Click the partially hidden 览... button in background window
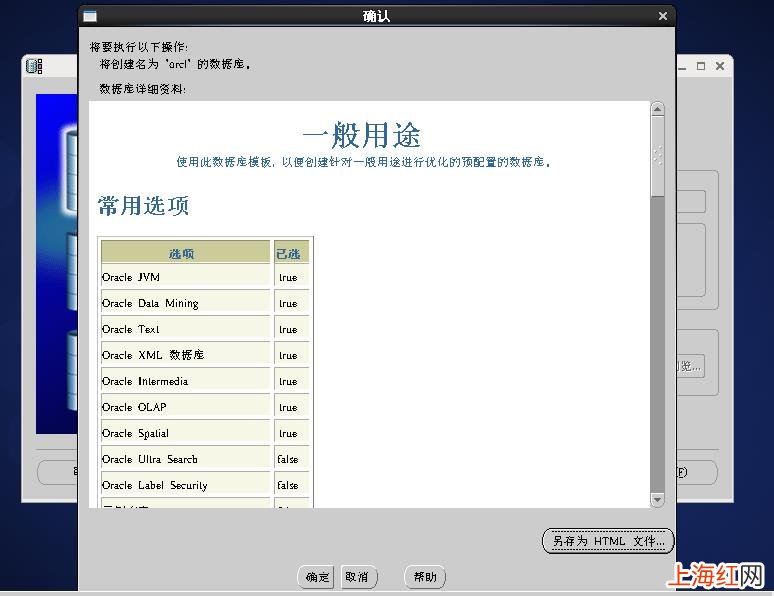 coord(690,366)
